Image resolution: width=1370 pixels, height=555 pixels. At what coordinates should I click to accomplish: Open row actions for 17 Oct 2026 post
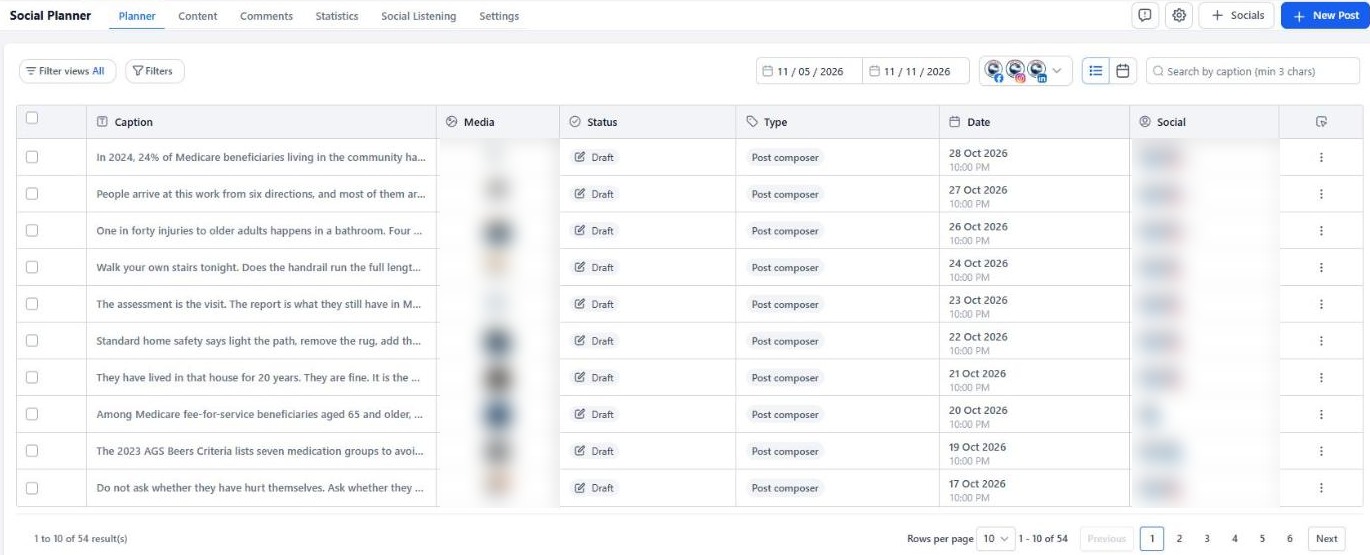[1321, 488]
